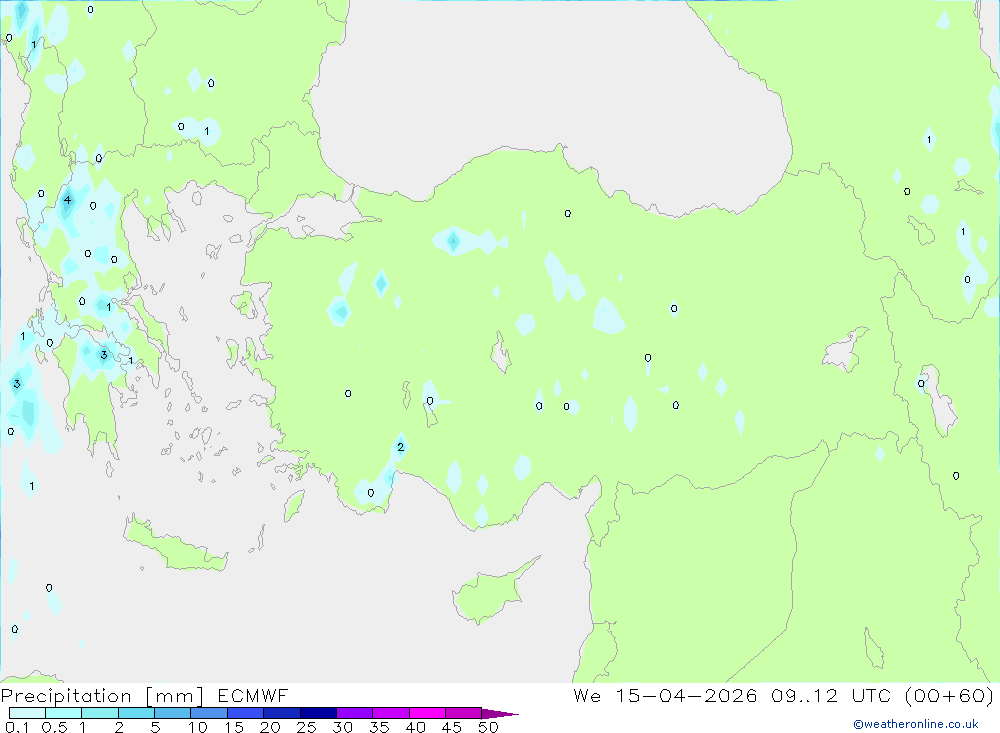Select the 40–45 mm magenta legend swatch
Image resolution: width=1000 pixels, height=733 pixels.
427,713
